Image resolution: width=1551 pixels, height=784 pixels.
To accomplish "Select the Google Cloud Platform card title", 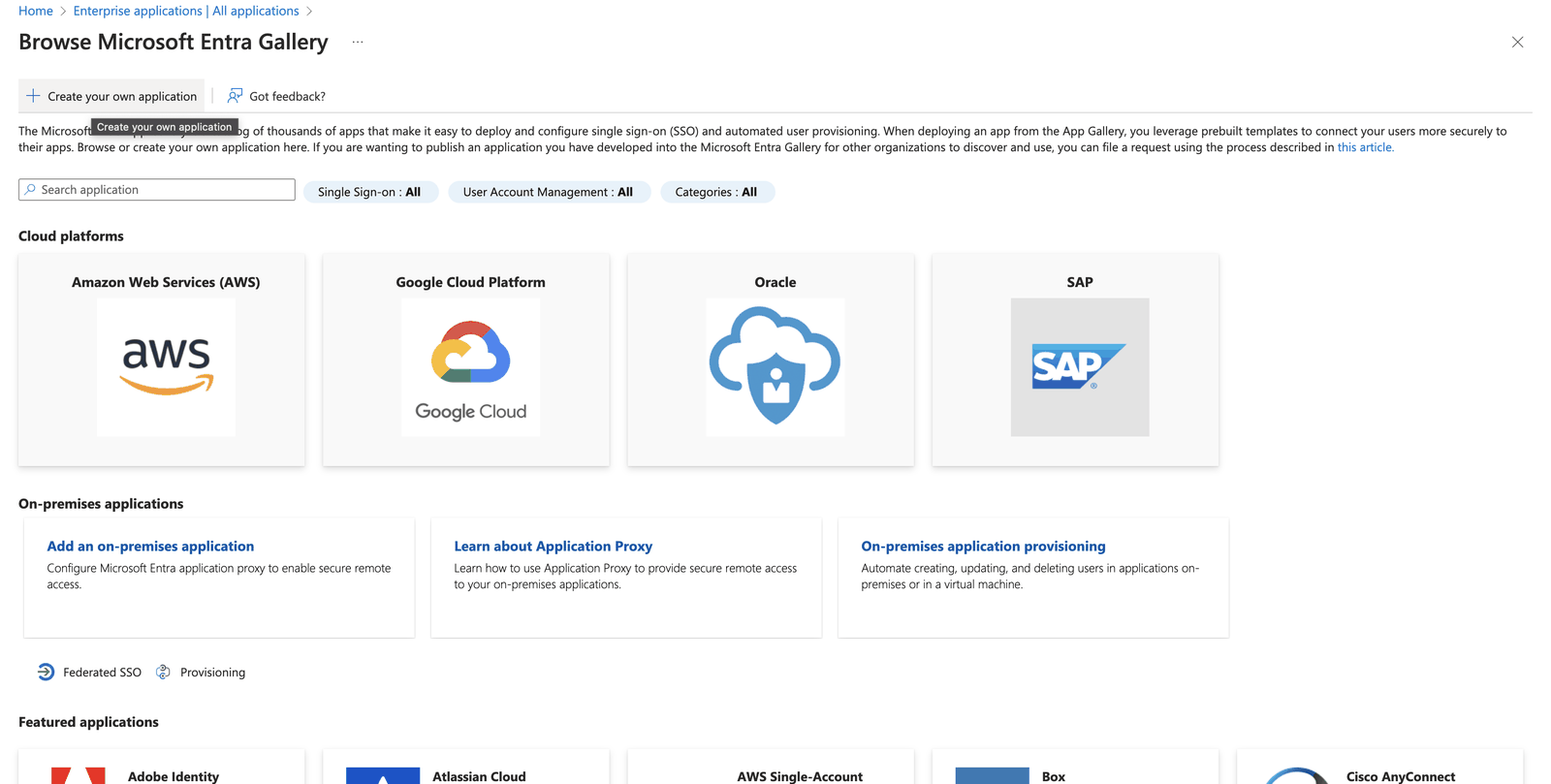I will pyautogui.click(x=470, y=282).
